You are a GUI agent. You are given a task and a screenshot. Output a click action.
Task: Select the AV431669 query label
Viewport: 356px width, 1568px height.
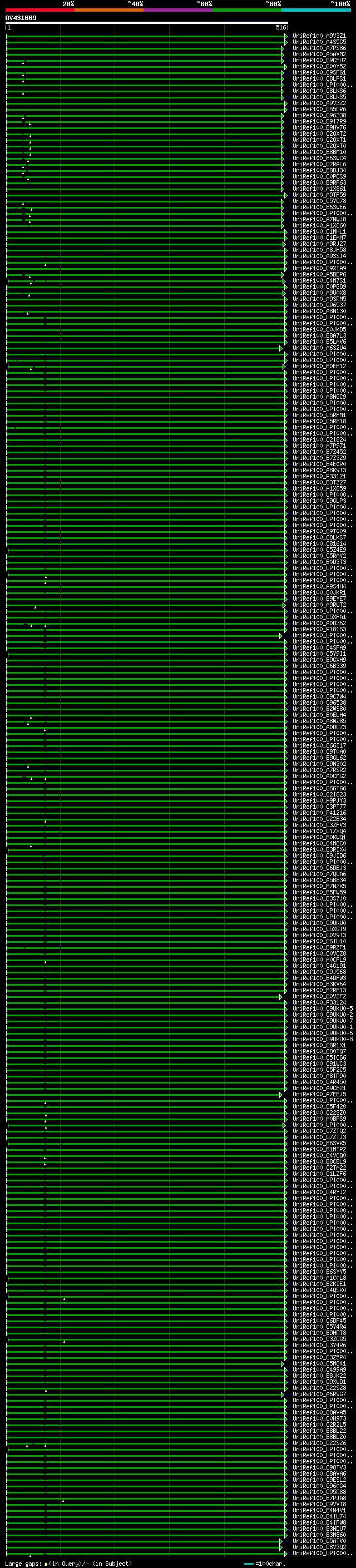pos(21,18)
